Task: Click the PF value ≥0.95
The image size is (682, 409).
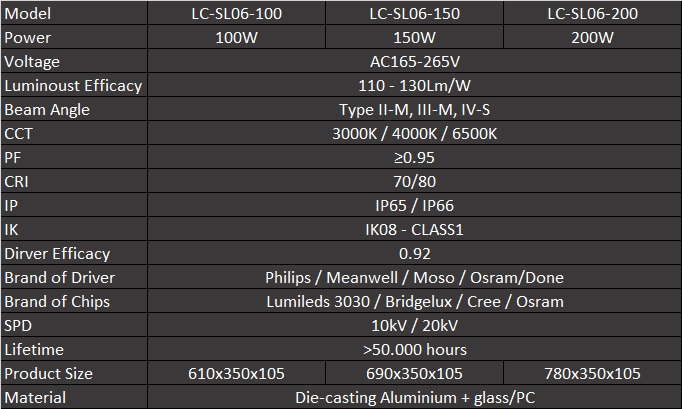Action: click(414, 158)
